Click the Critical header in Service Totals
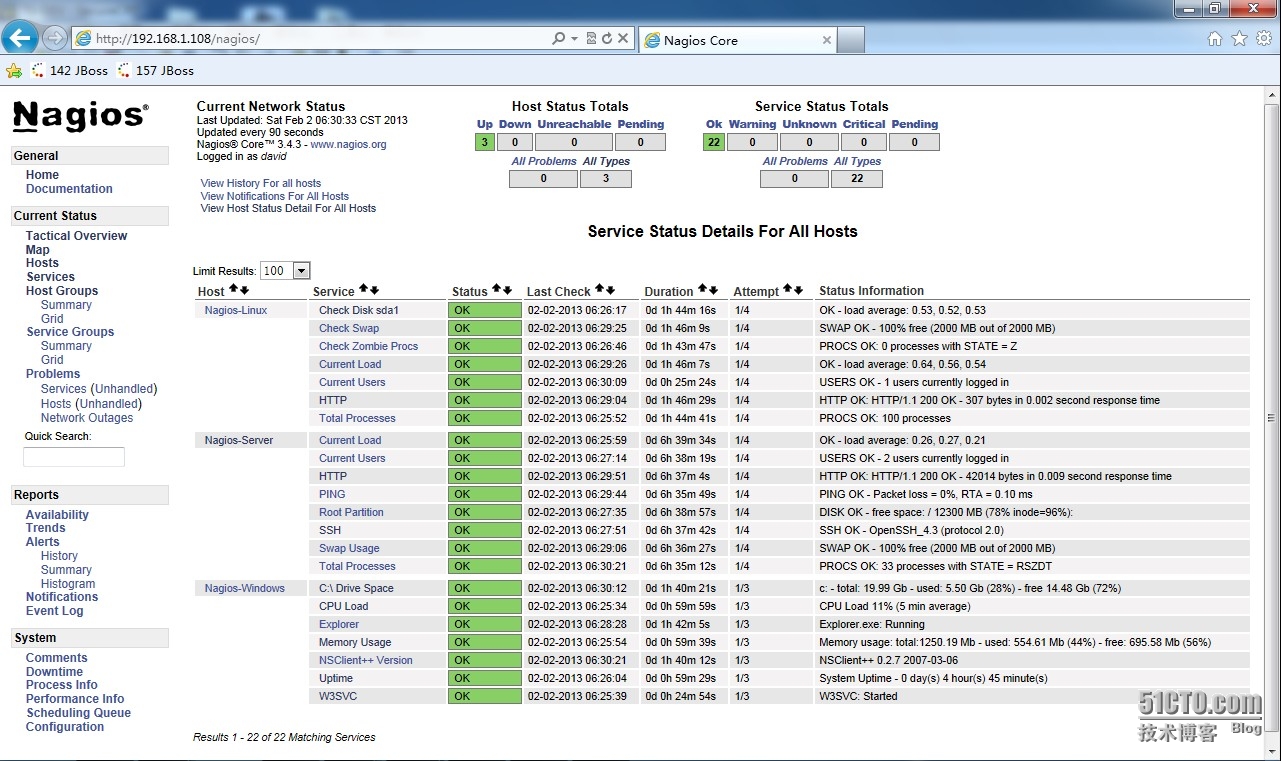Image resolution: width=1281 pixels, height=761 pixels. [x=864, y=124]
